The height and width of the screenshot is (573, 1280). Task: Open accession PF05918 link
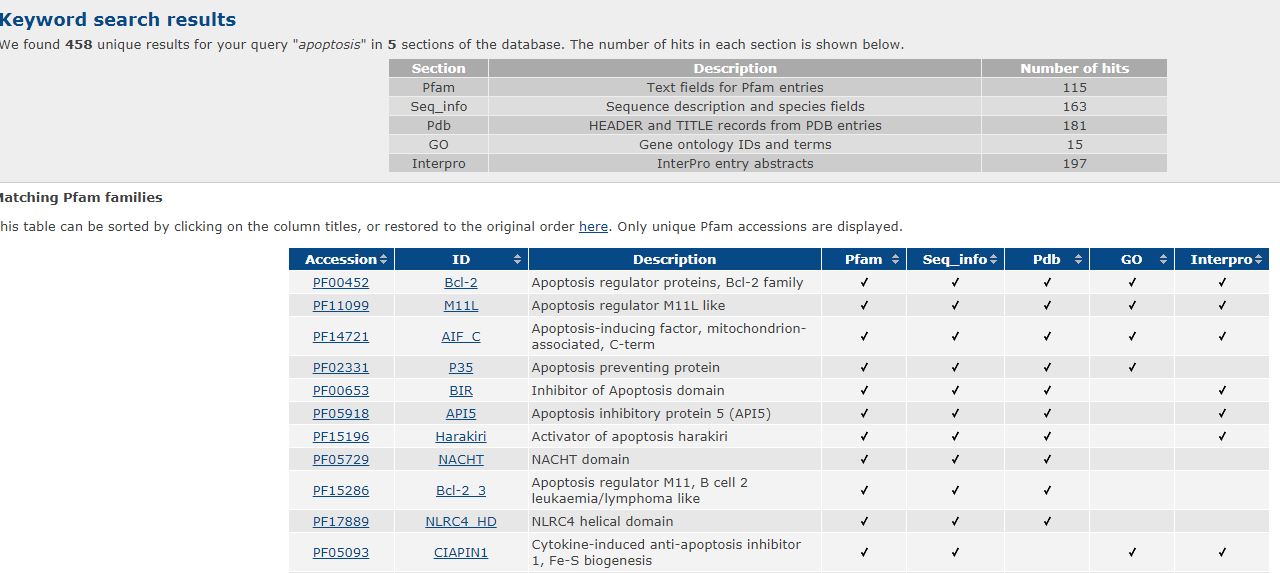[x=340, y=414]
